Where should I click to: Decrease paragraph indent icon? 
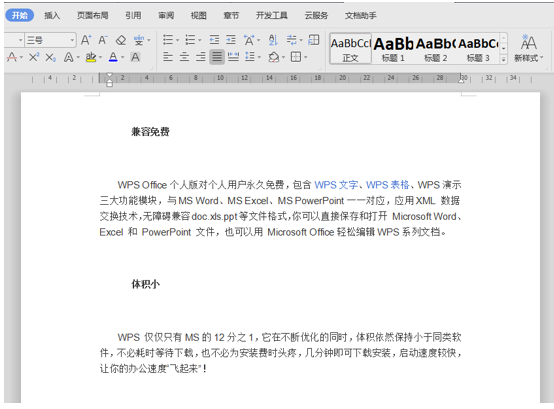tap(214, 40)
